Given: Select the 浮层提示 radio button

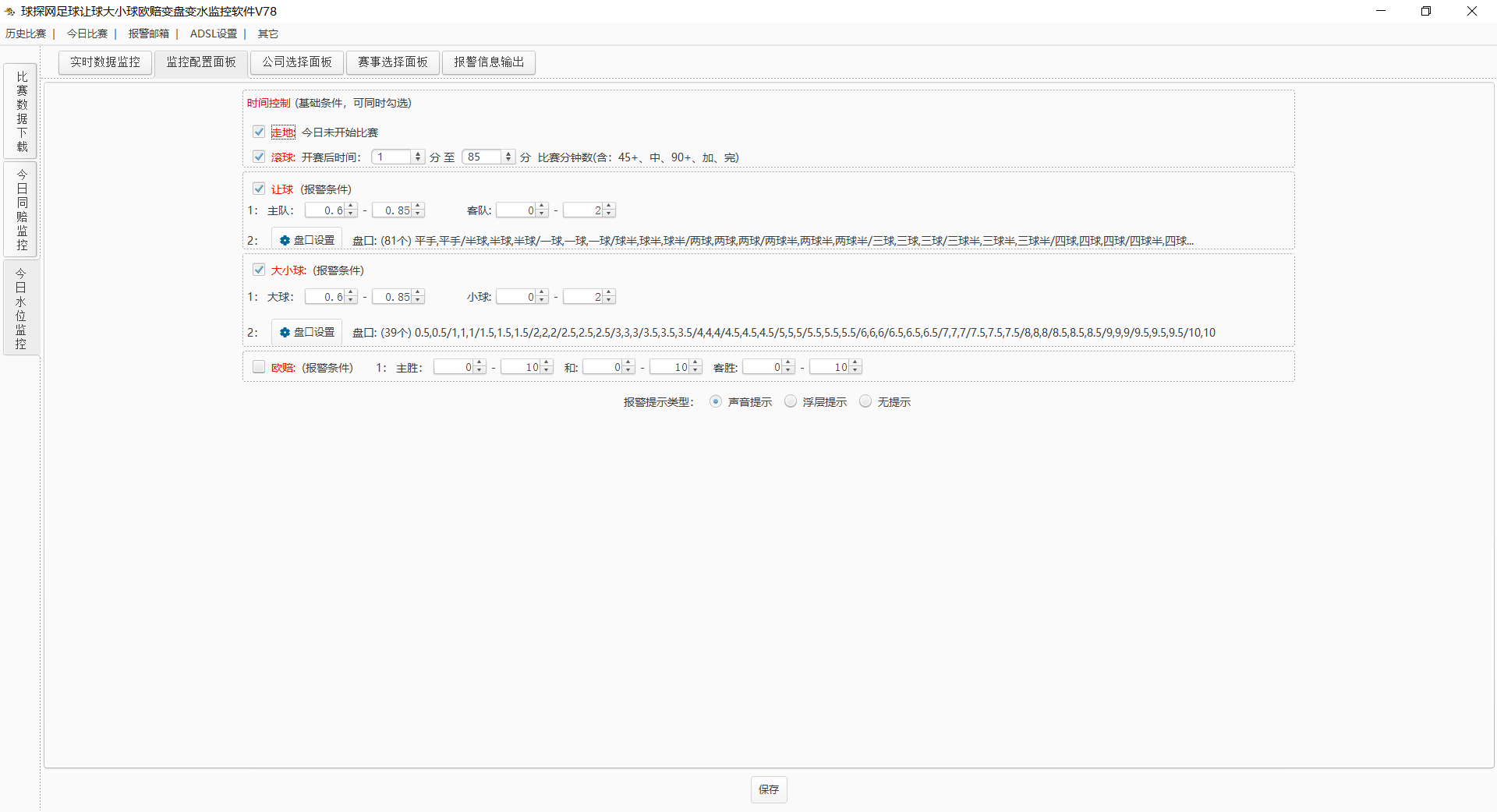Looking at the screenshot, I should [x=791, y=401].
